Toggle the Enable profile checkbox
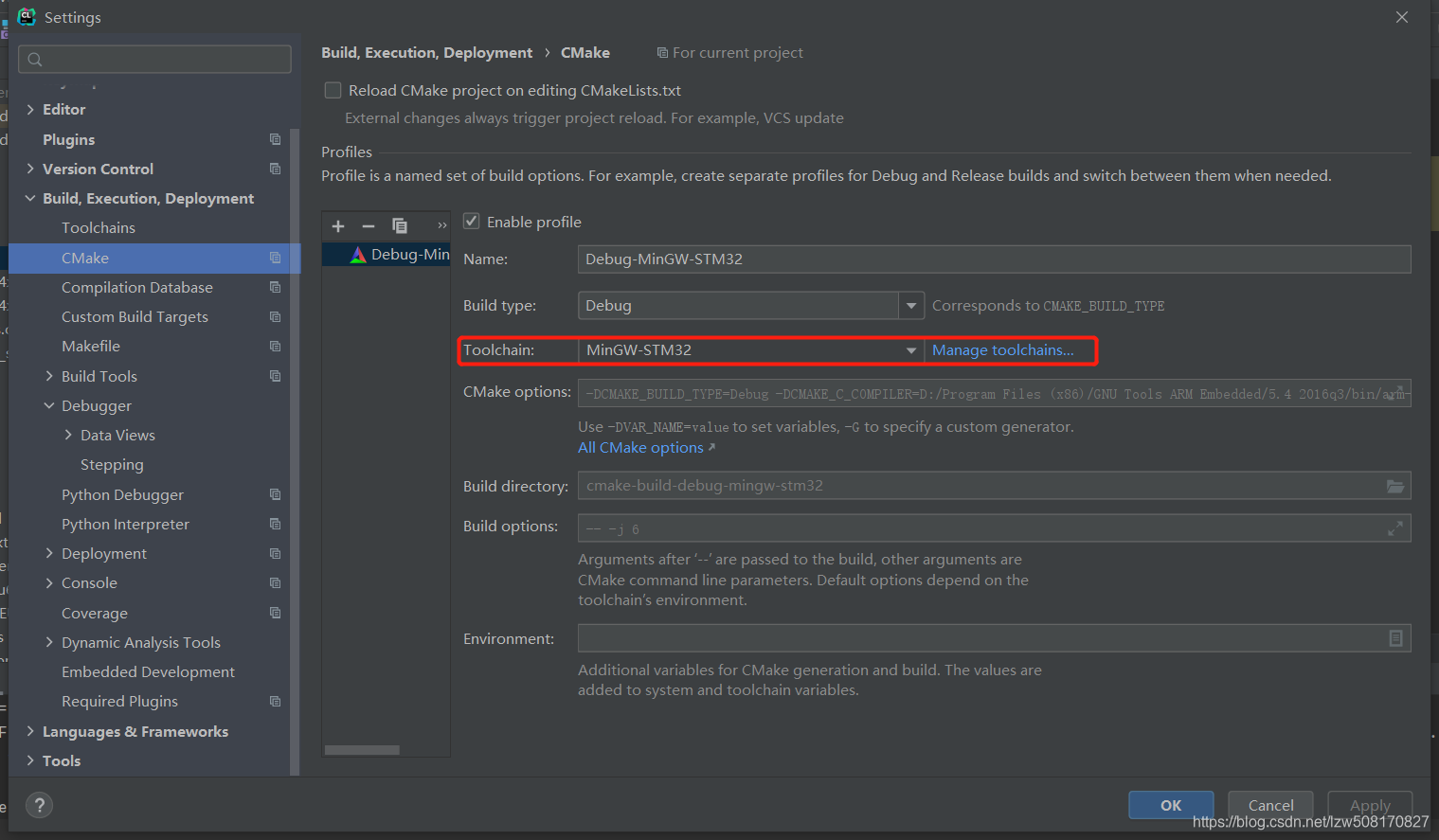Image resolution: width=1439 pixels, height=840 pixels. [x=471, y=221]
